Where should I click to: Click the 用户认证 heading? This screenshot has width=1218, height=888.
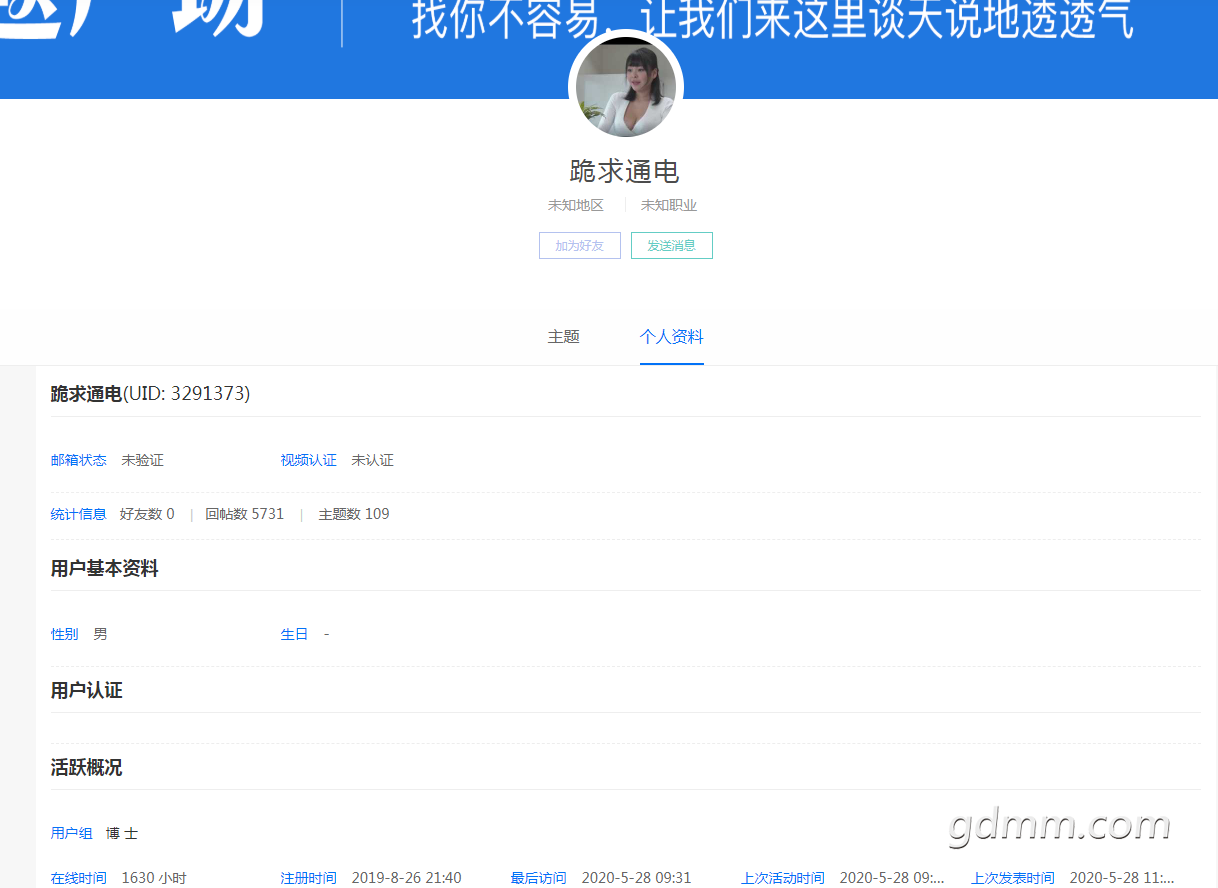tap(87, 691)
